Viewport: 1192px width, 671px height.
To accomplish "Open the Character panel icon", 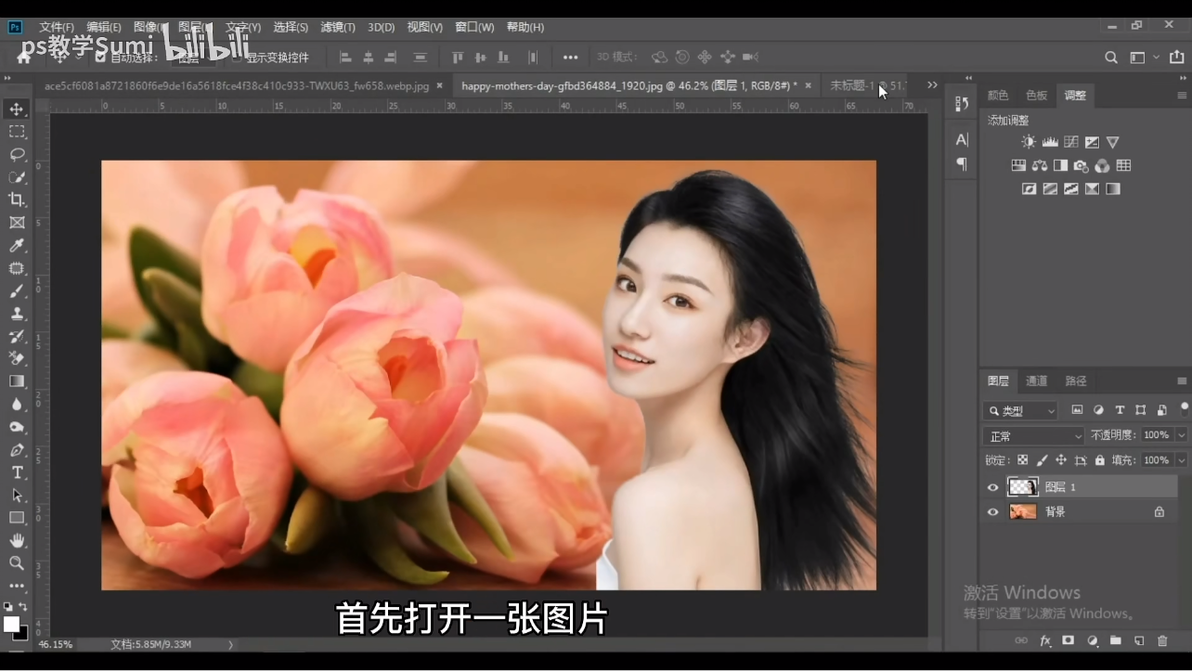I will tap(962, 139).
